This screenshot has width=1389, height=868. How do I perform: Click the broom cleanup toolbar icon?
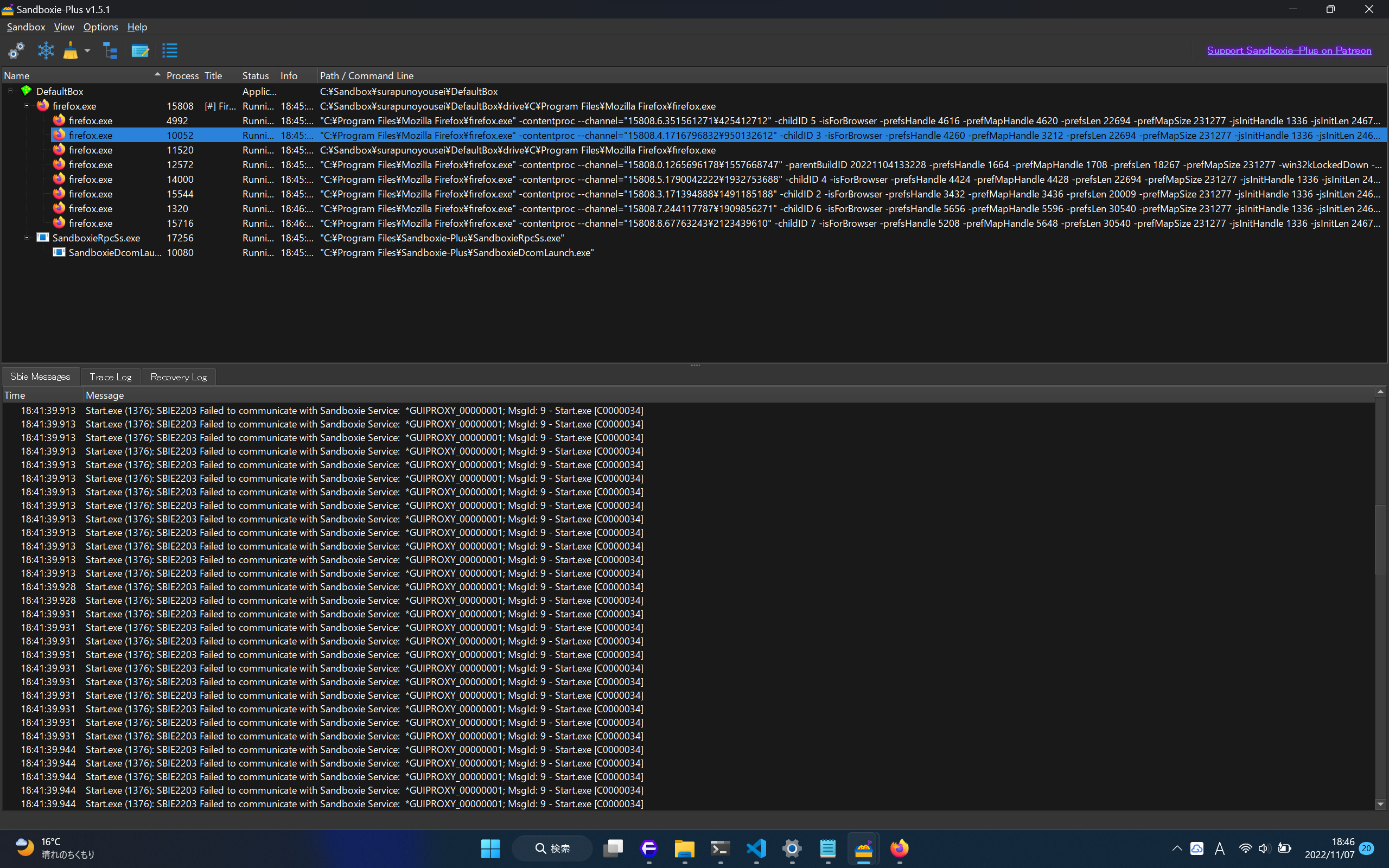click(x=71, y=50)
